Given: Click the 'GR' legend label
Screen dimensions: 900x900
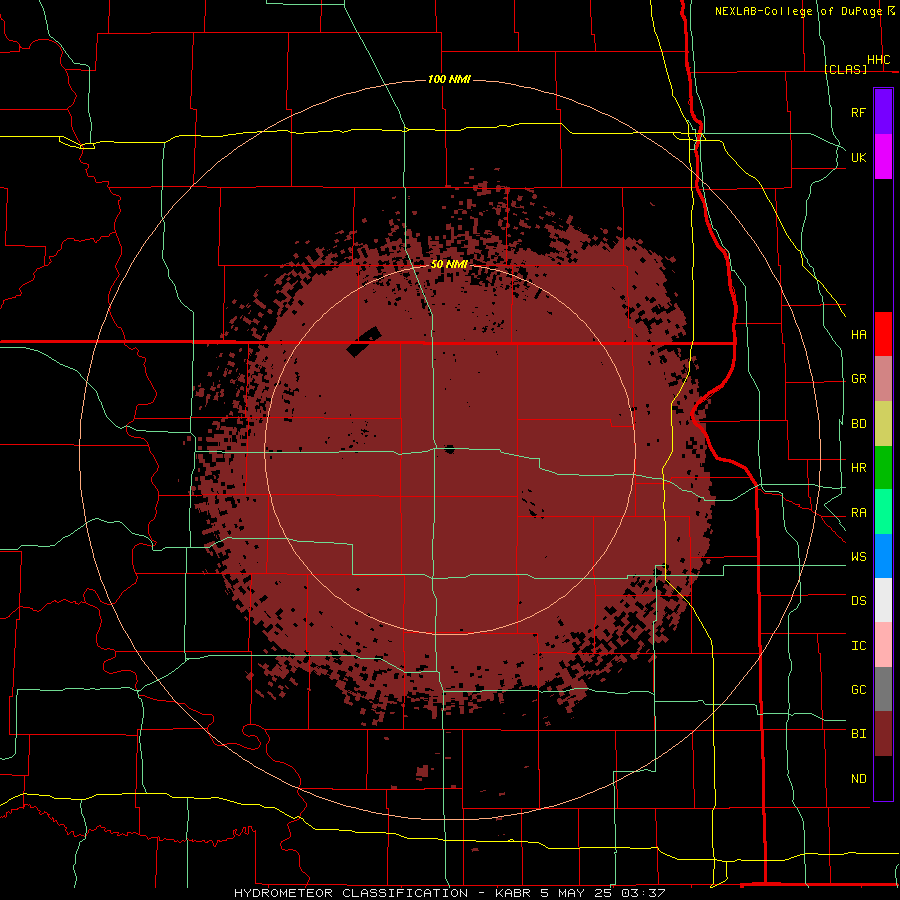Looking at the screenshot, I should tap(858, 379).
